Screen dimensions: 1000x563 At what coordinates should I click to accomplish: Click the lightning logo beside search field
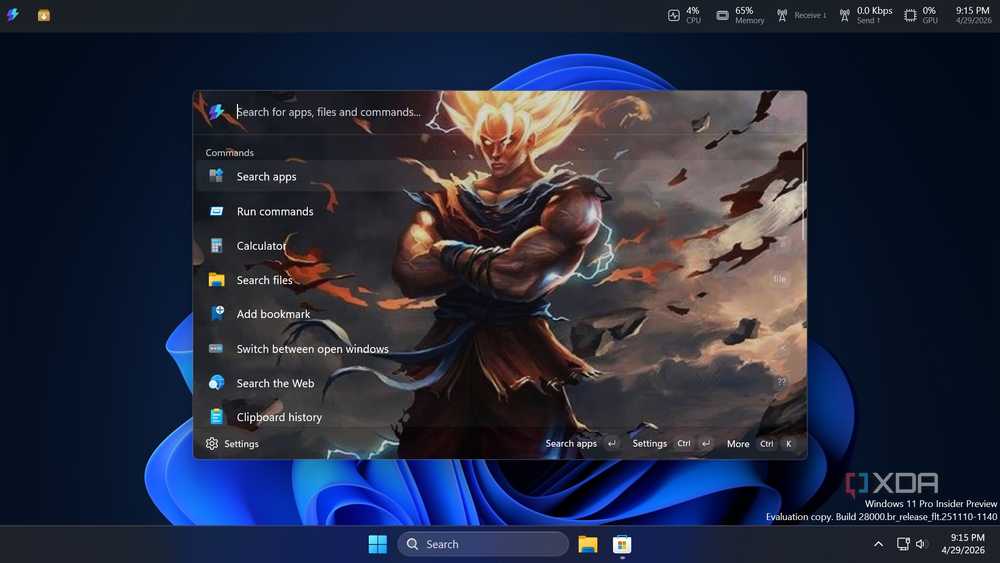tap(216, 112)
